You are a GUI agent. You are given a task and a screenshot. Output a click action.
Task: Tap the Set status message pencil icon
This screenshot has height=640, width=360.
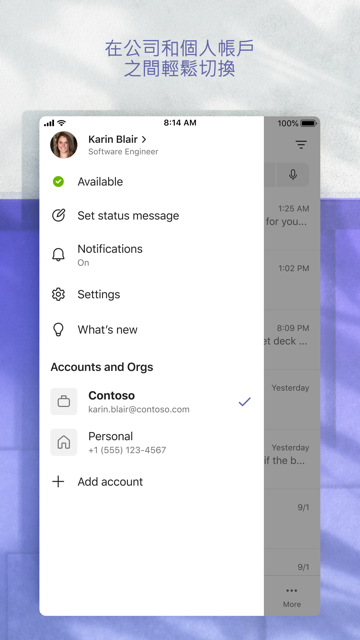tap(58, 216)
